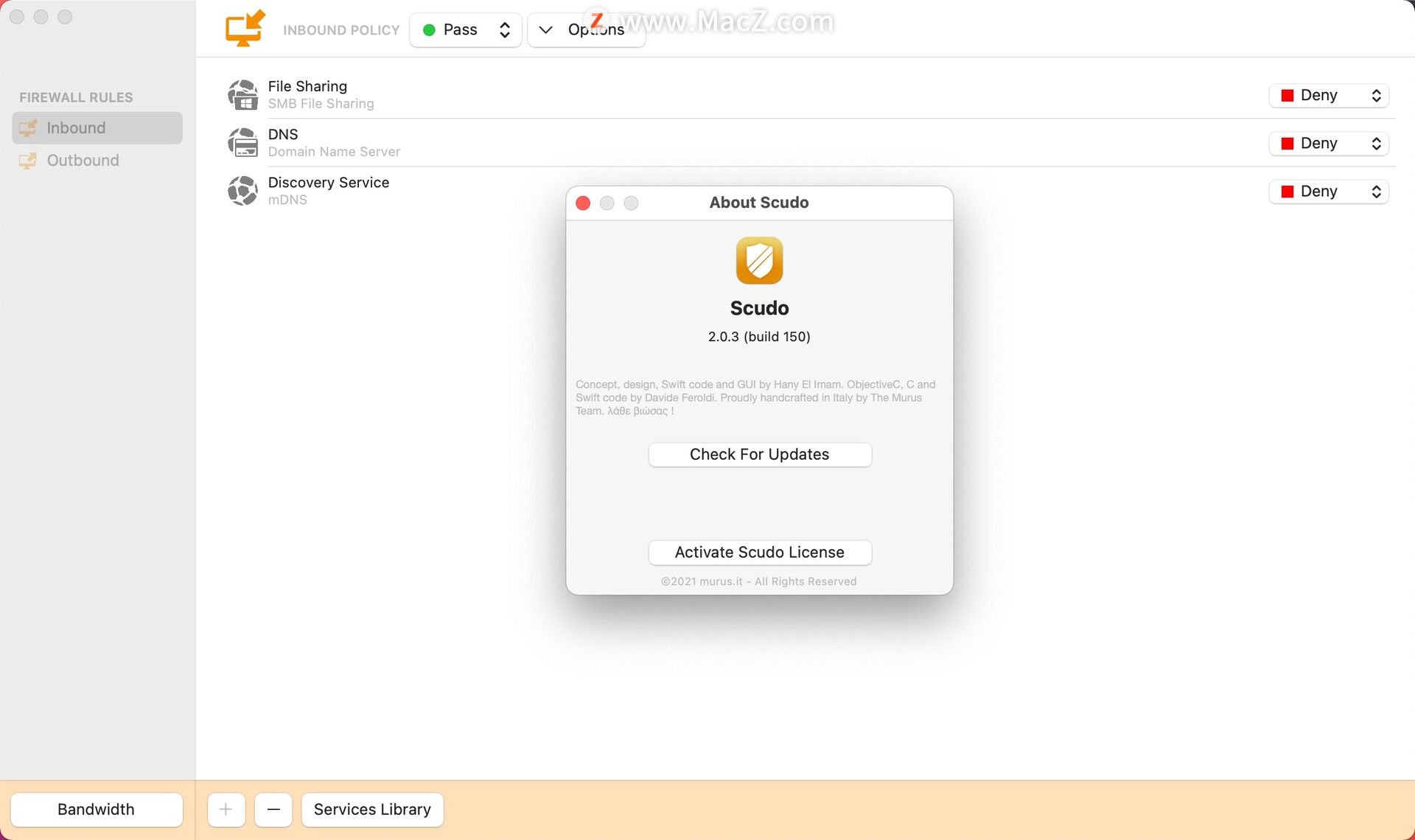Click the DNS service globe icon
The image size is (1415, 840).
coord(242,143)
